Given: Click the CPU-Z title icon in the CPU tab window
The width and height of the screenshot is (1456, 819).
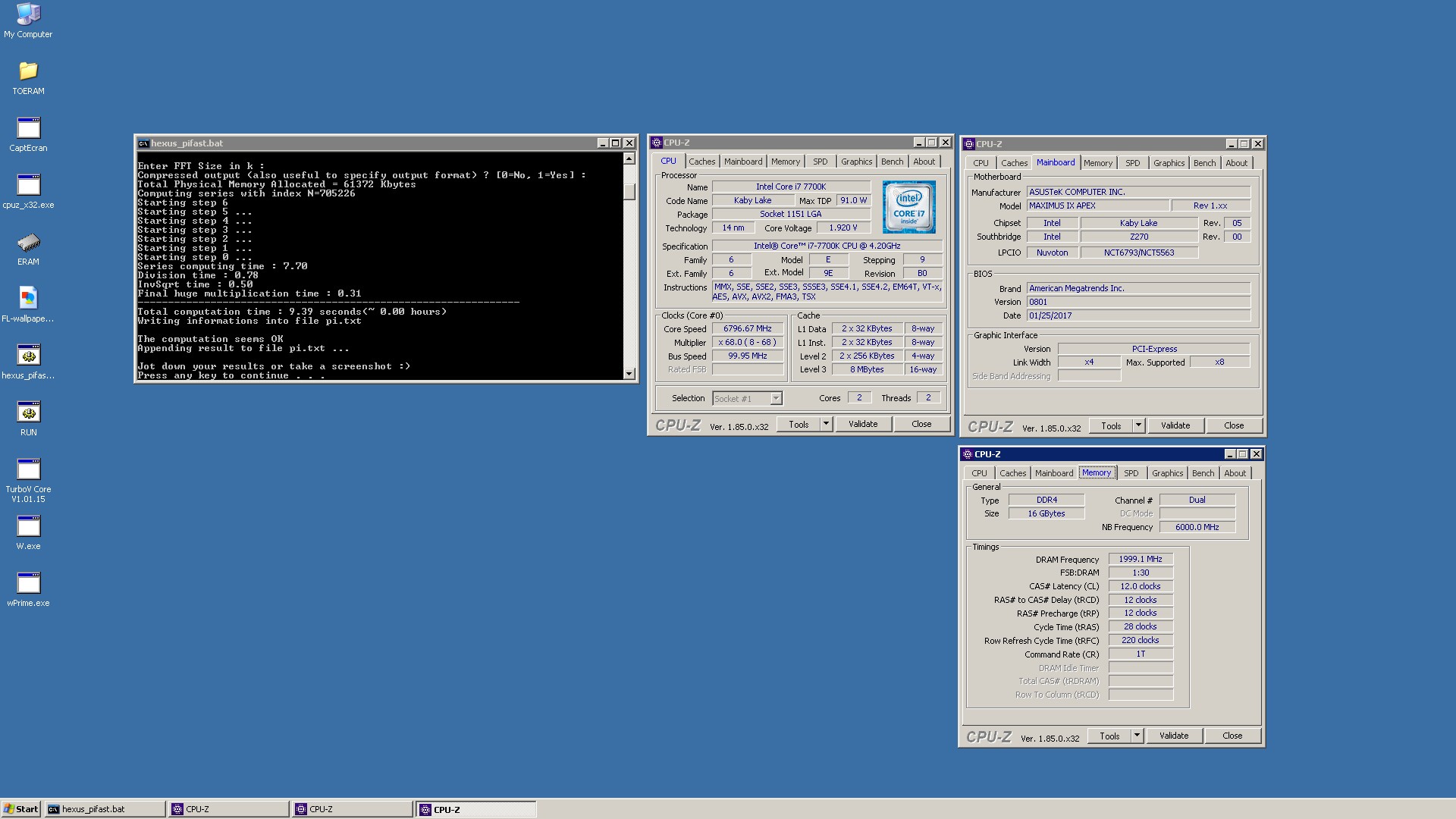Looking at the screenshot, I should (x=657, y=143).
